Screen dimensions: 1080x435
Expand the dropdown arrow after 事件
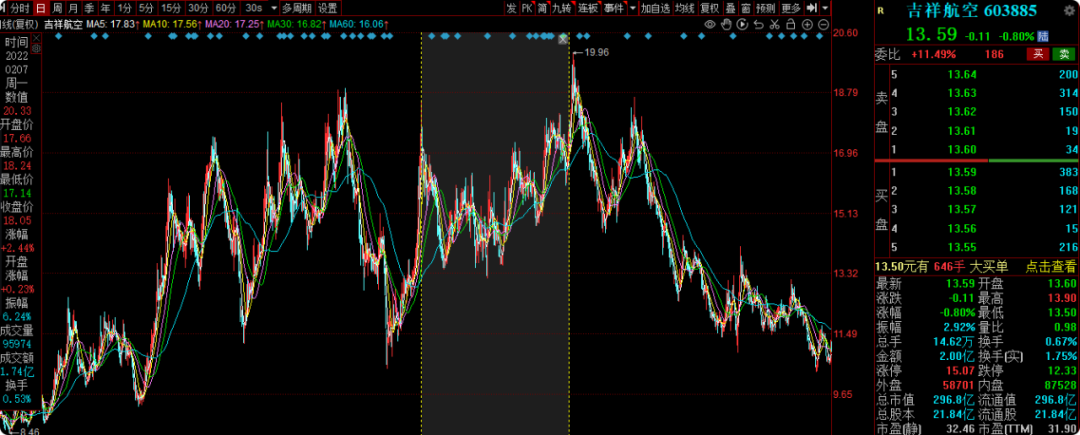(x=632, y=8)
